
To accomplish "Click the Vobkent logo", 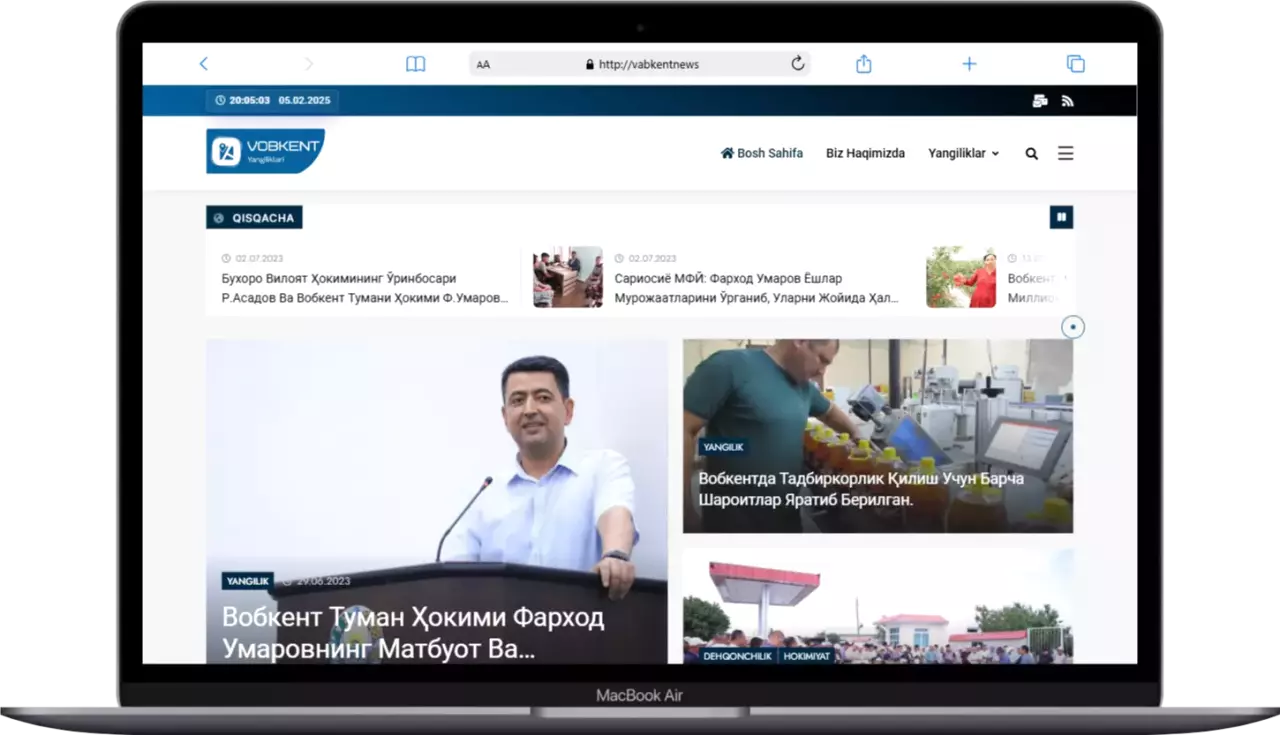I will coord(265,151).
